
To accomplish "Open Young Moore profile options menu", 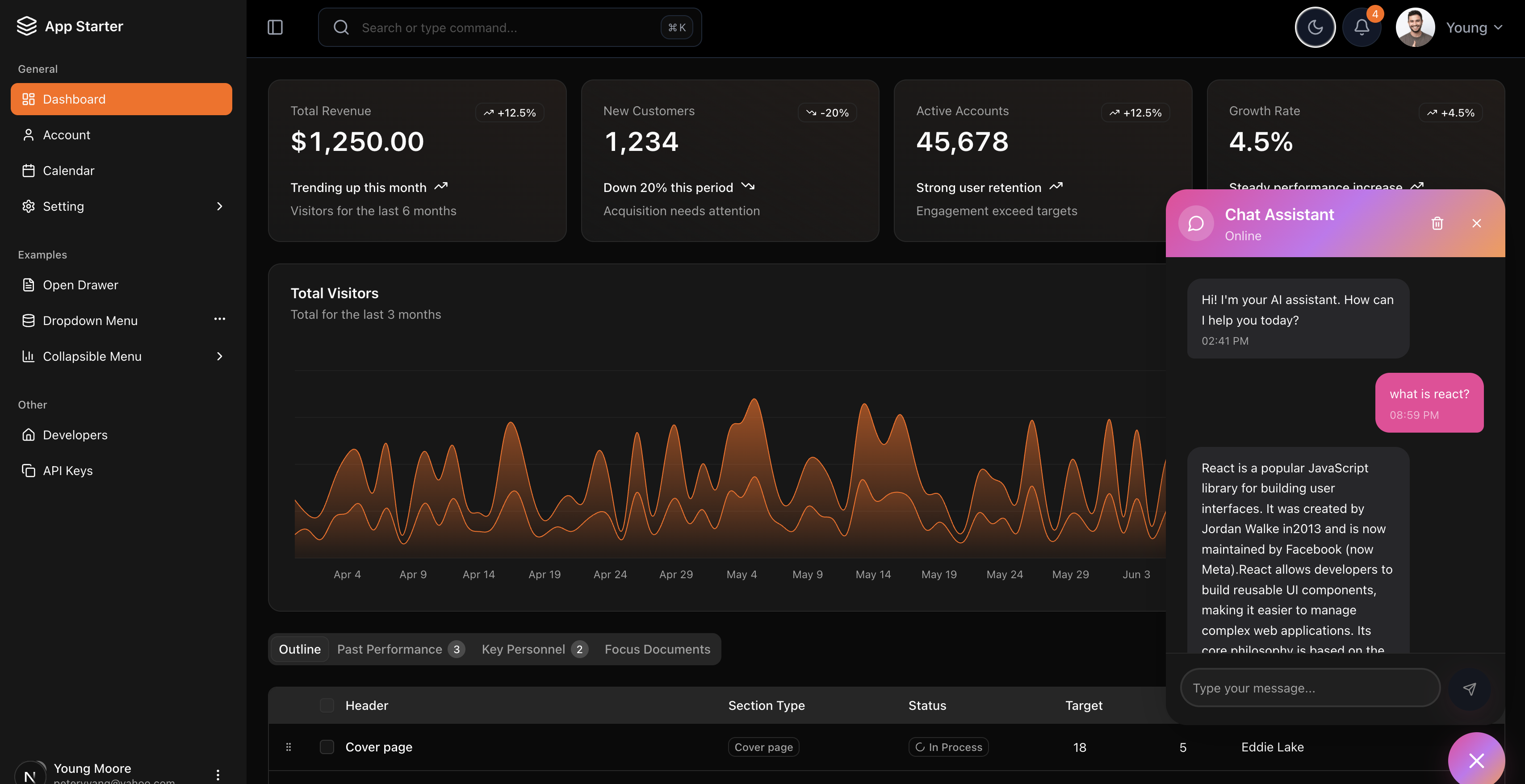I will coord(218,774).
